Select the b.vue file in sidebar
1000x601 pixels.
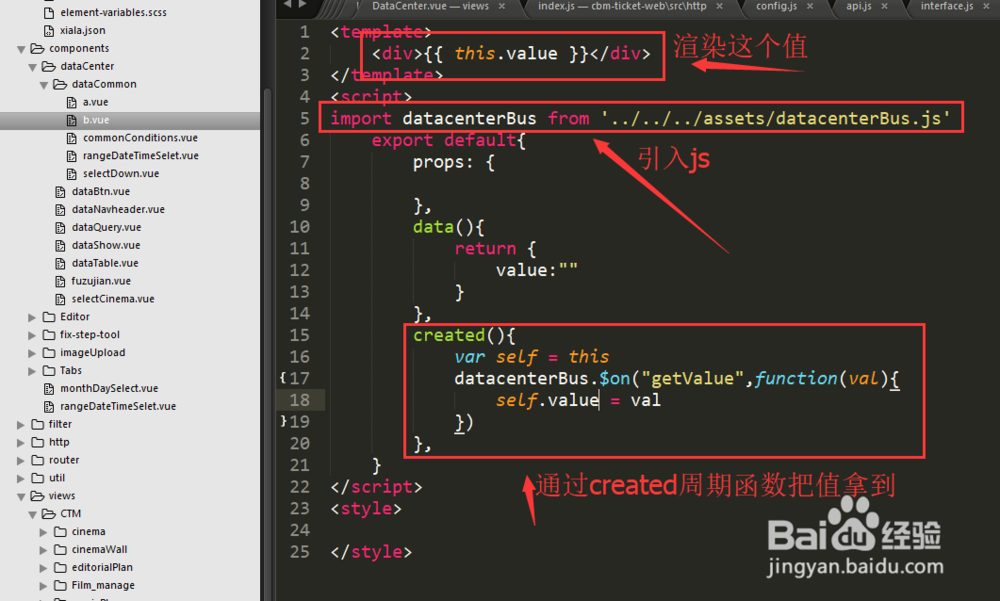96,120
